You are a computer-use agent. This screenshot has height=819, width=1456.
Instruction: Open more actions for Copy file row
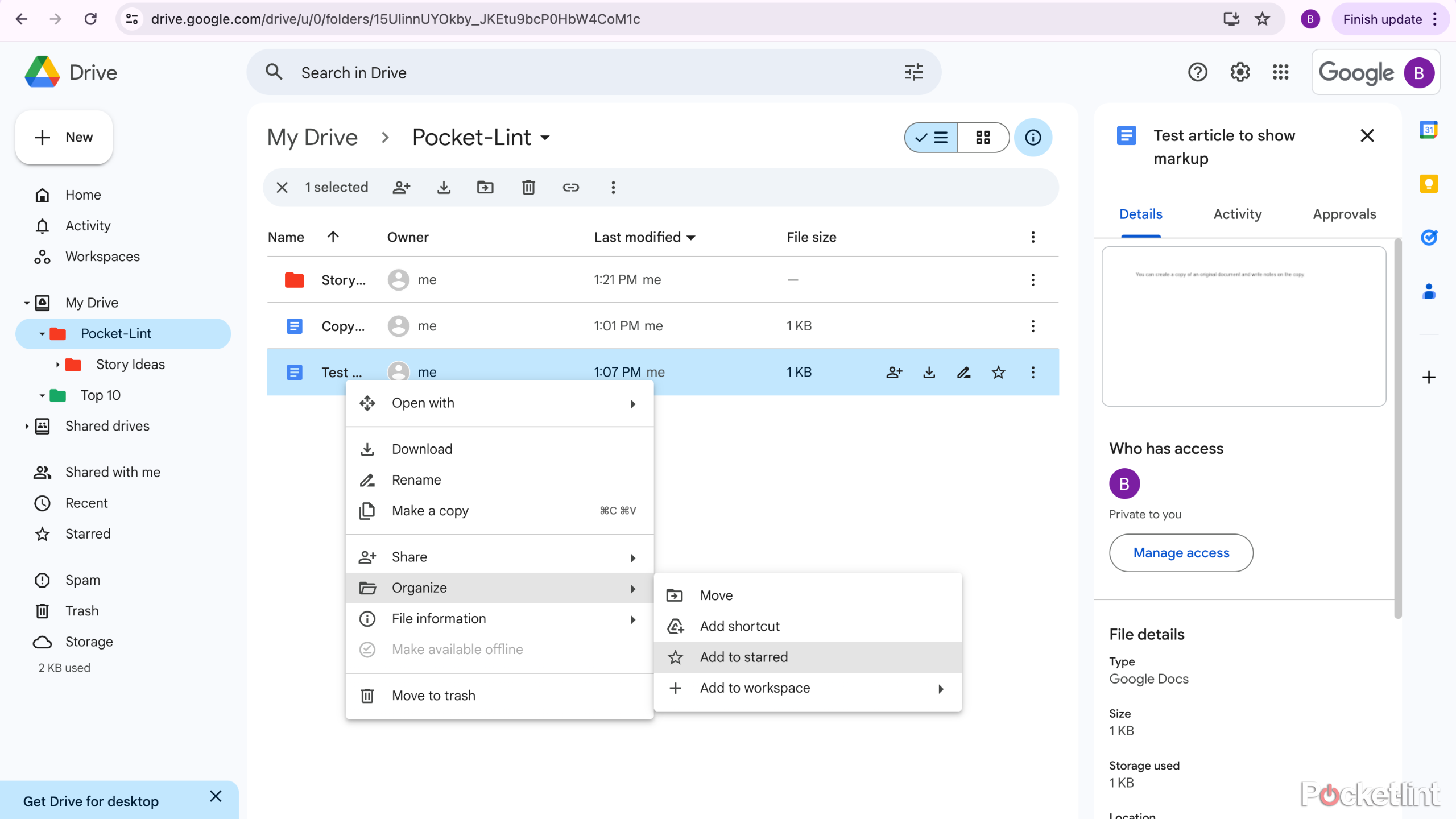click(1033, 326)
